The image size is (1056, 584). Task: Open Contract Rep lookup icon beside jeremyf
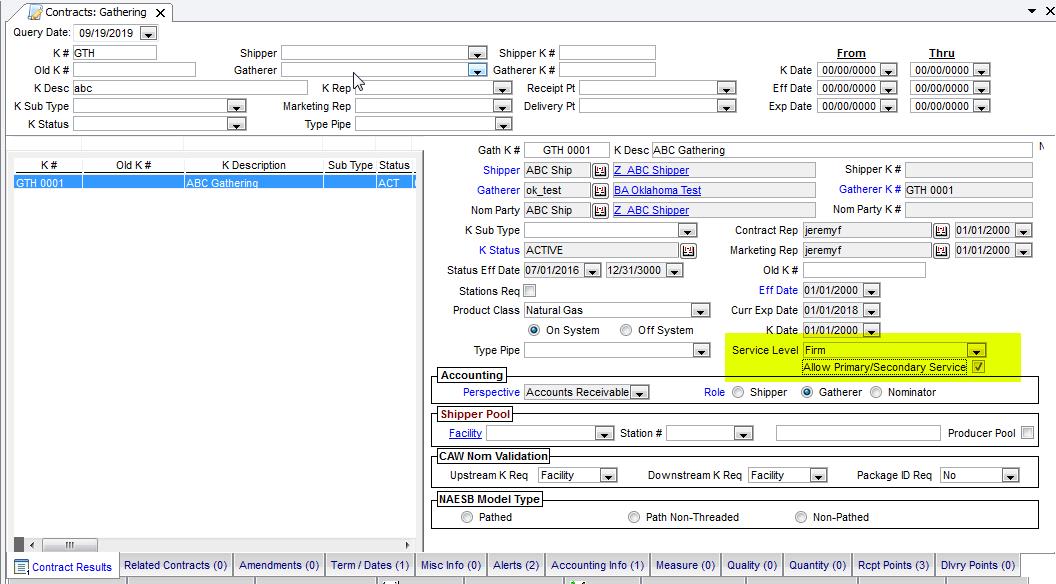941,231
